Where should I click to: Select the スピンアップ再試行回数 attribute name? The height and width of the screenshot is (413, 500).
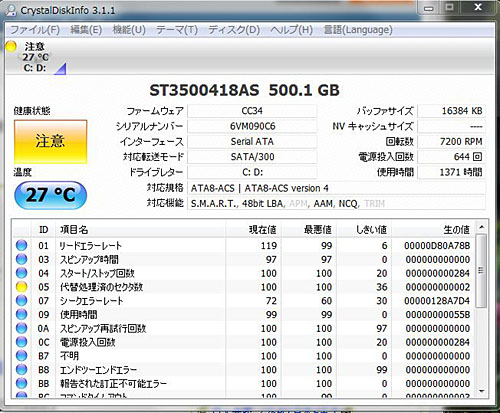(103, 328)
